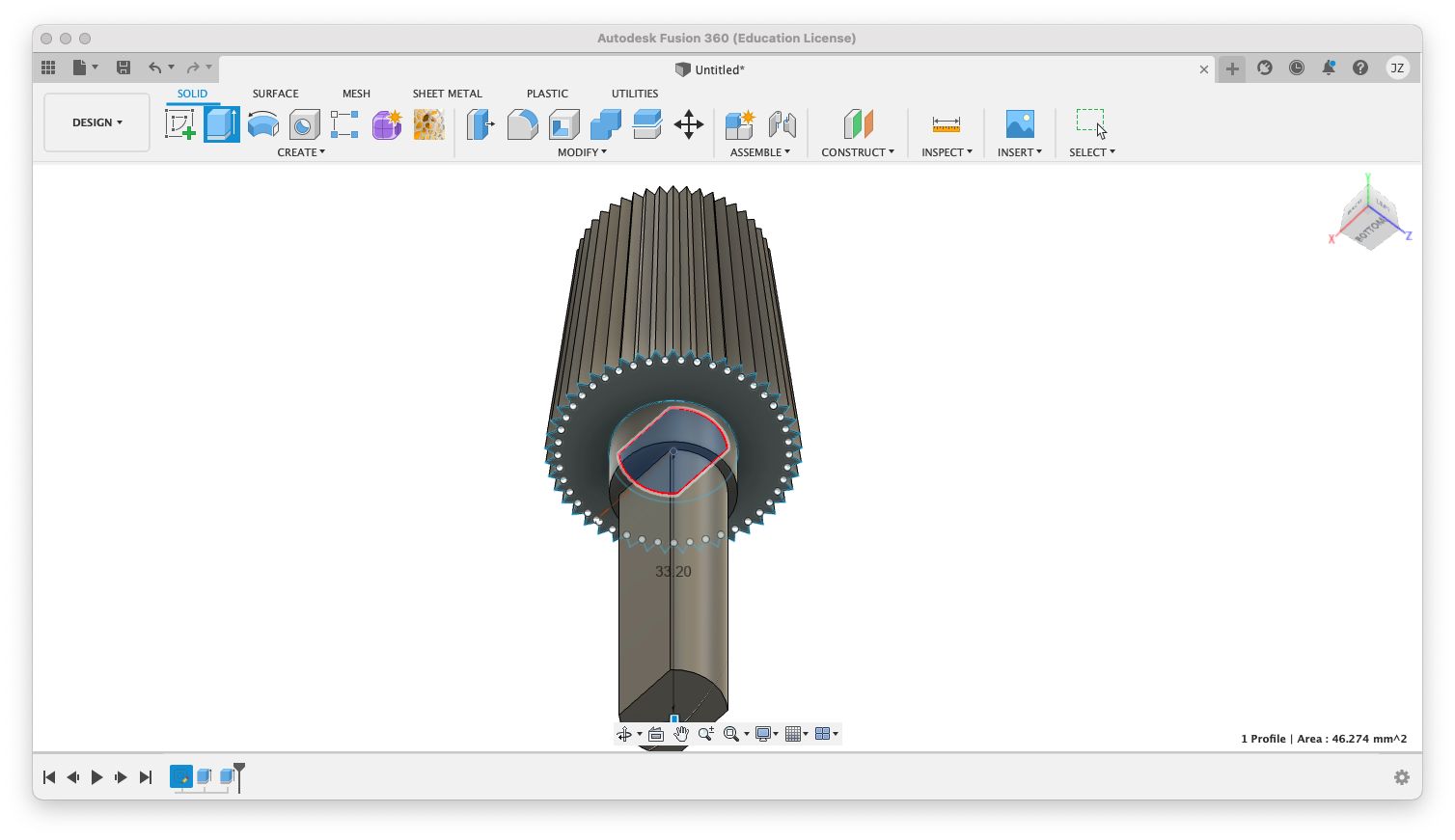This screenshot has width=1455, height=840.
Task: Select the Split Body tool
Action: click(x=647, y=124)
